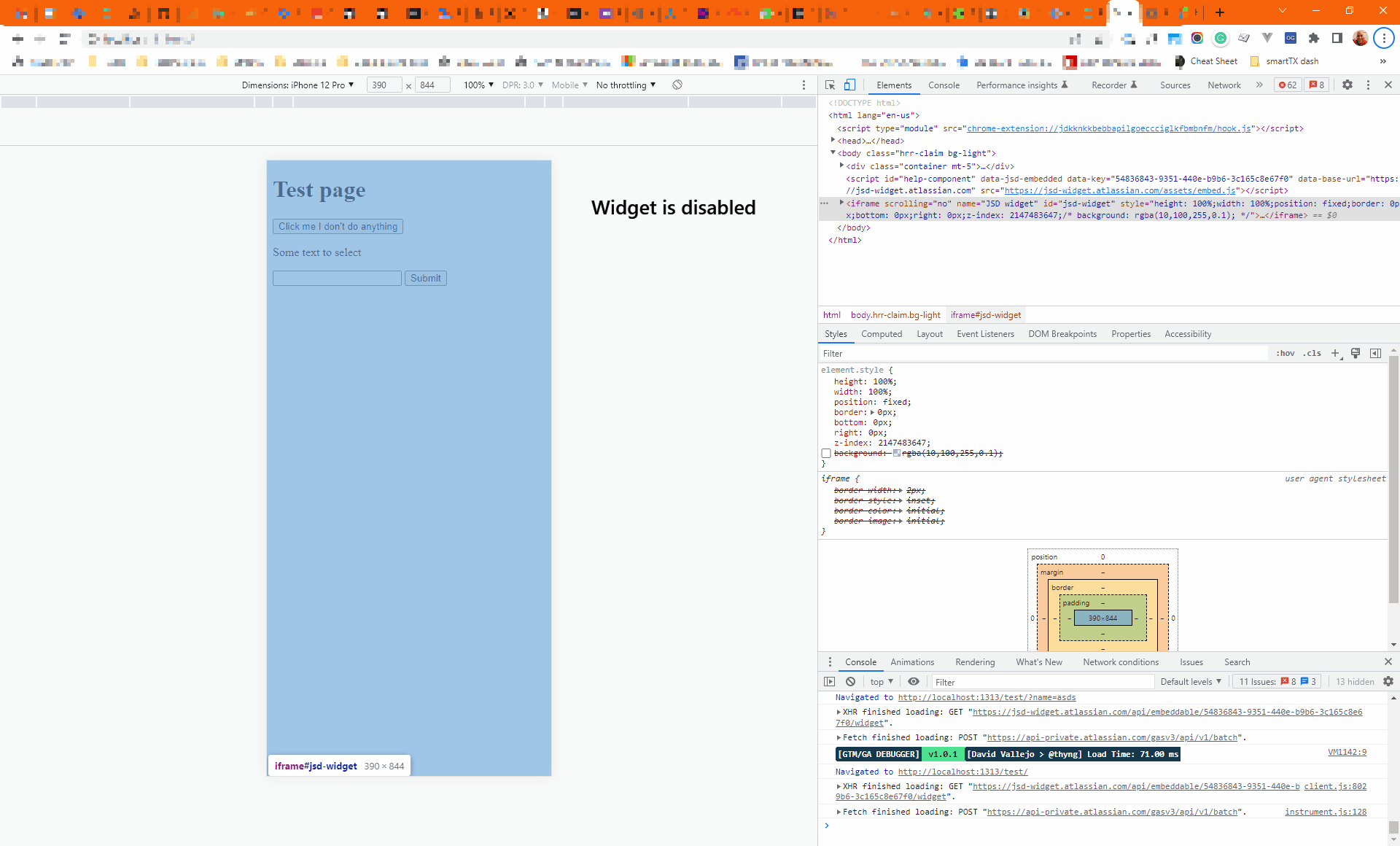Image resolution: width=1400 pixels, height=846 pixels.
Task: Toggle the device toolbar icon
Action: coord(849,85)
